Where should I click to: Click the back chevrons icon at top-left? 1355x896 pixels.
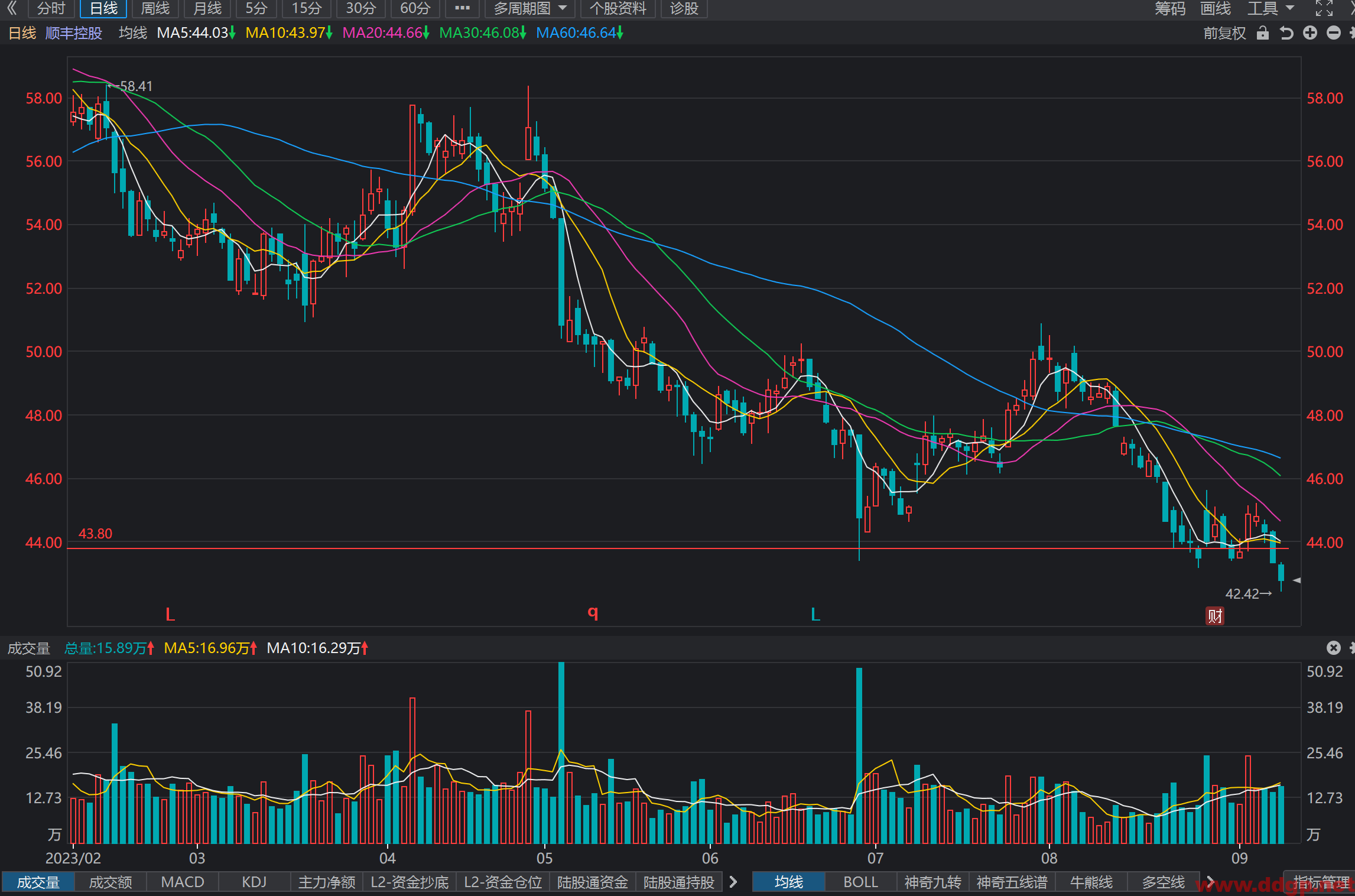pos(12,8)
